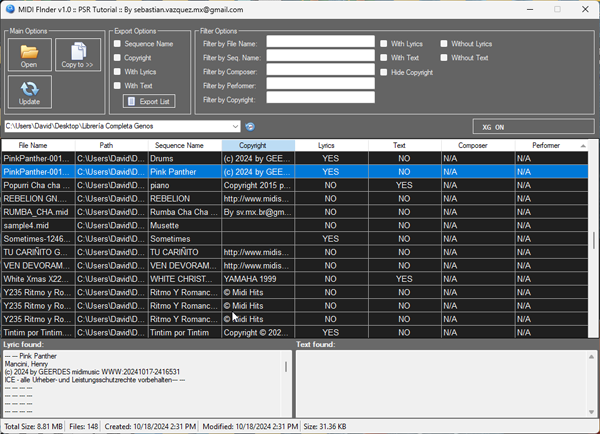Toggle the With Text export checkbox
The width and height of the screenshot is (600, 434).
point(117,86)
